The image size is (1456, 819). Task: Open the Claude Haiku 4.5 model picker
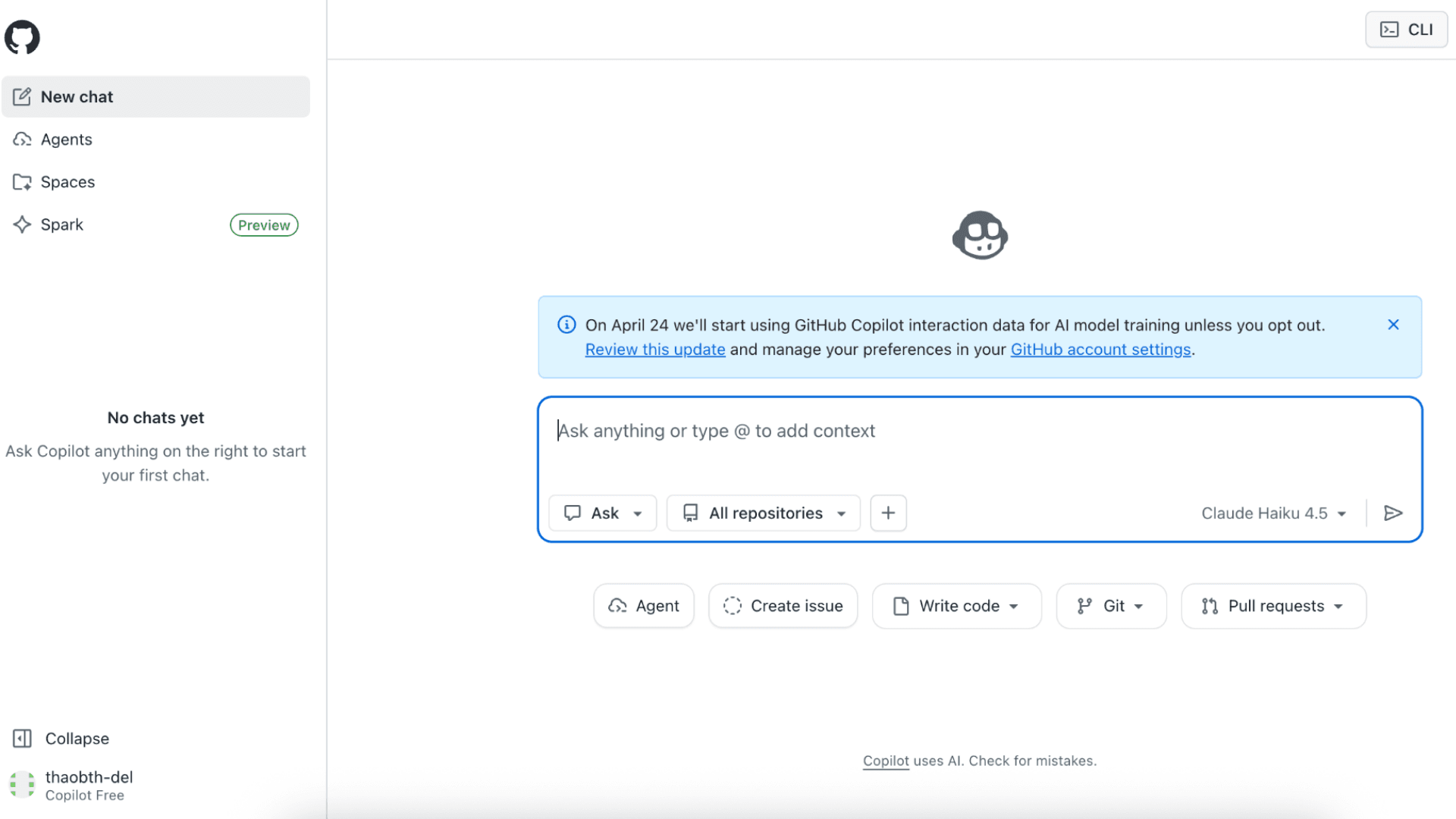[x=1273, y=513]
